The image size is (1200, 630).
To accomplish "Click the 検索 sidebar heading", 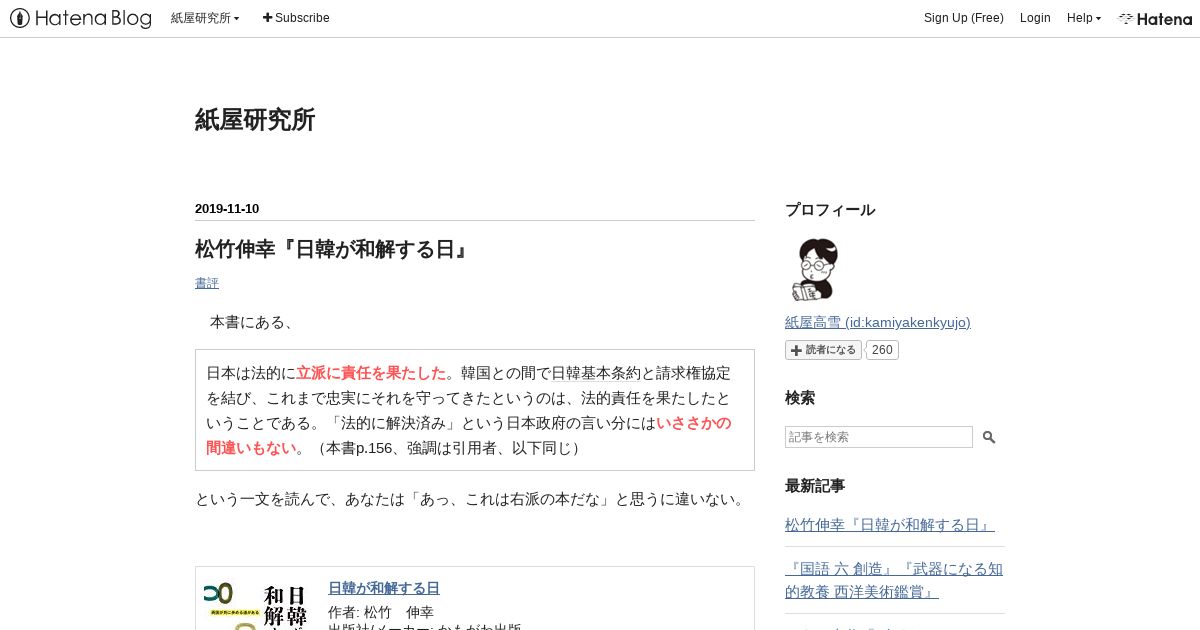I will [800, 398].
